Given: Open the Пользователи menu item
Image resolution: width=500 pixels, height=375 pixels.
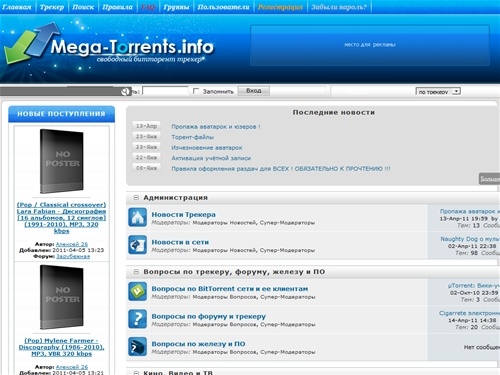Looking at the screenshot, I should tap(223, 7).
